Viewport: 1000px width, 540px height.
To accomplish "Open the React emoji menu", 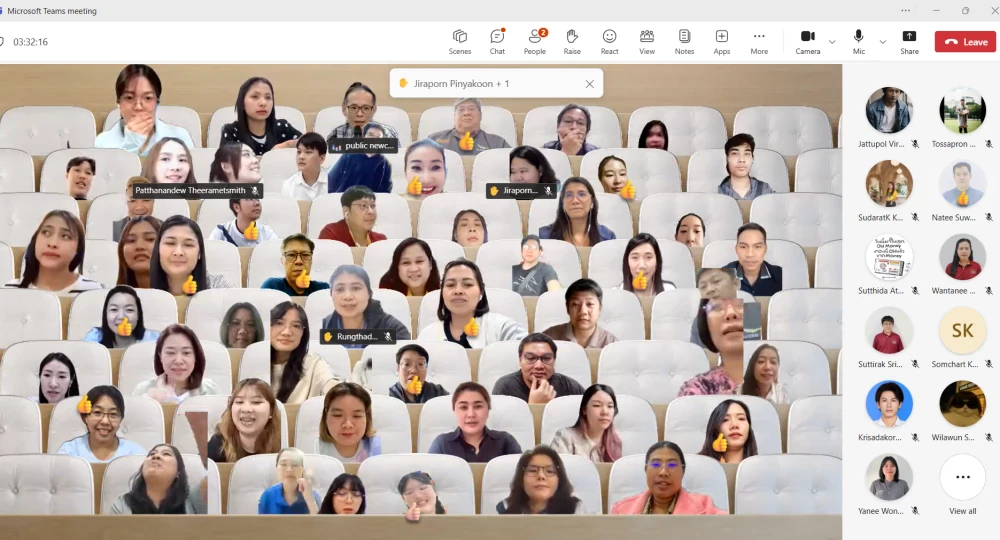I will click(x=610, y=42).
